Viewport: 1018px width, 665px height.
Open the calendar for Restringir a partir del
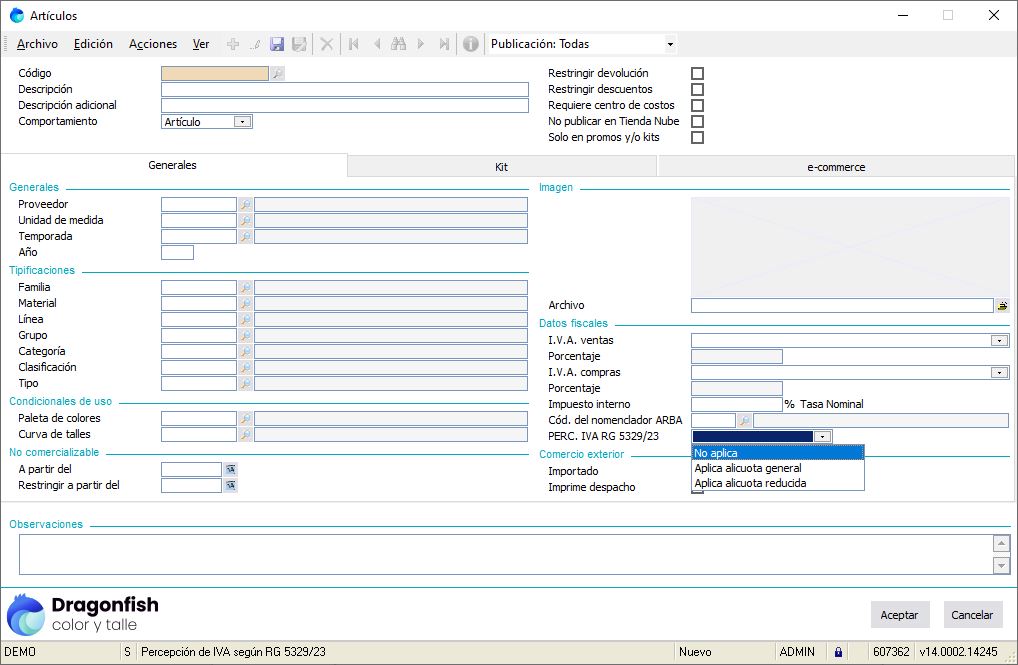point(230,485)
